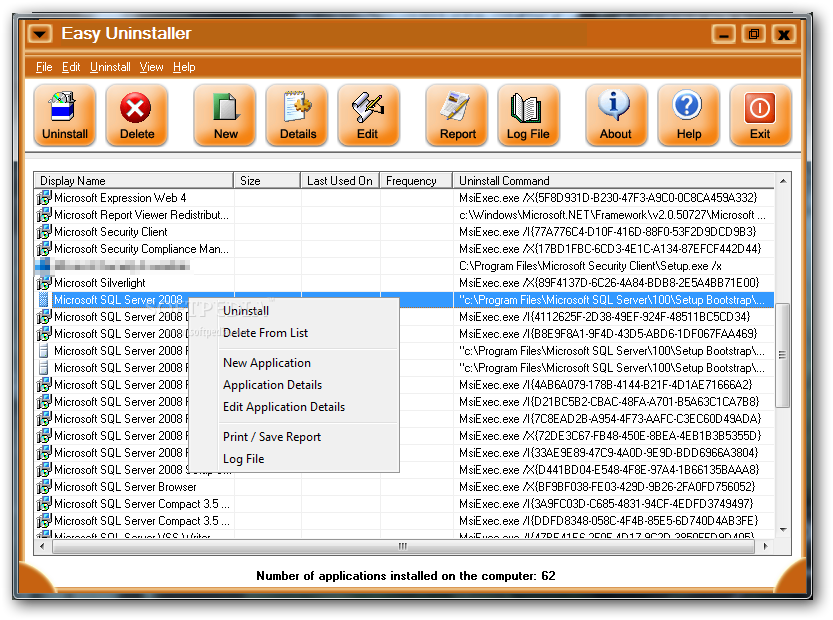The height and width of the screenshot is (620, 833).
Task: Click the list's vertical scrollbar thumb
Action: (782, 355)
